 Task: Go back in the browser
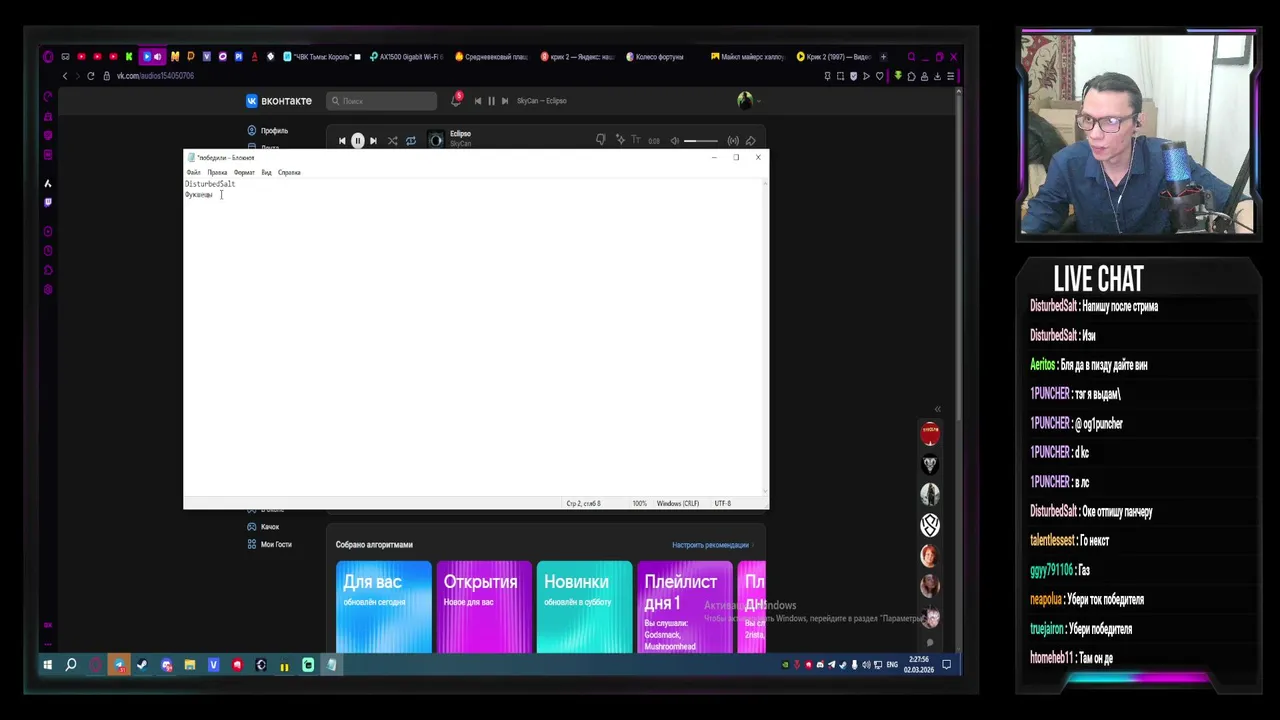click(x=65, y=76)
